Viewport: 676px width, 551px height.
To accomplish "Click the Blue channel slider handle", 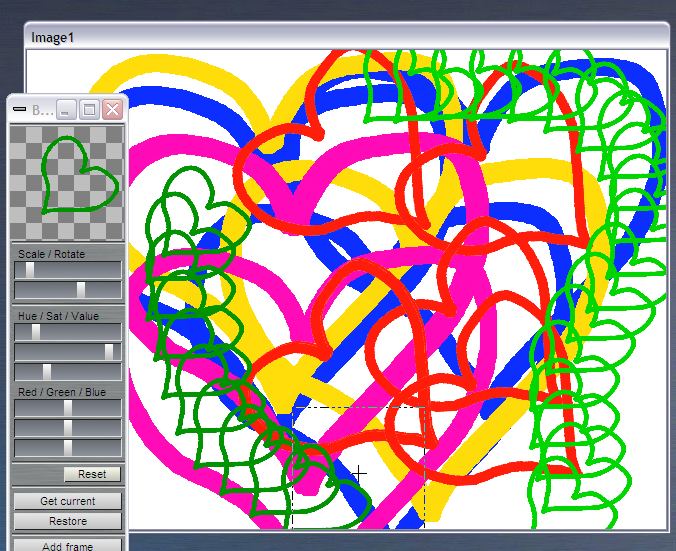I will (x=68, y=448).
